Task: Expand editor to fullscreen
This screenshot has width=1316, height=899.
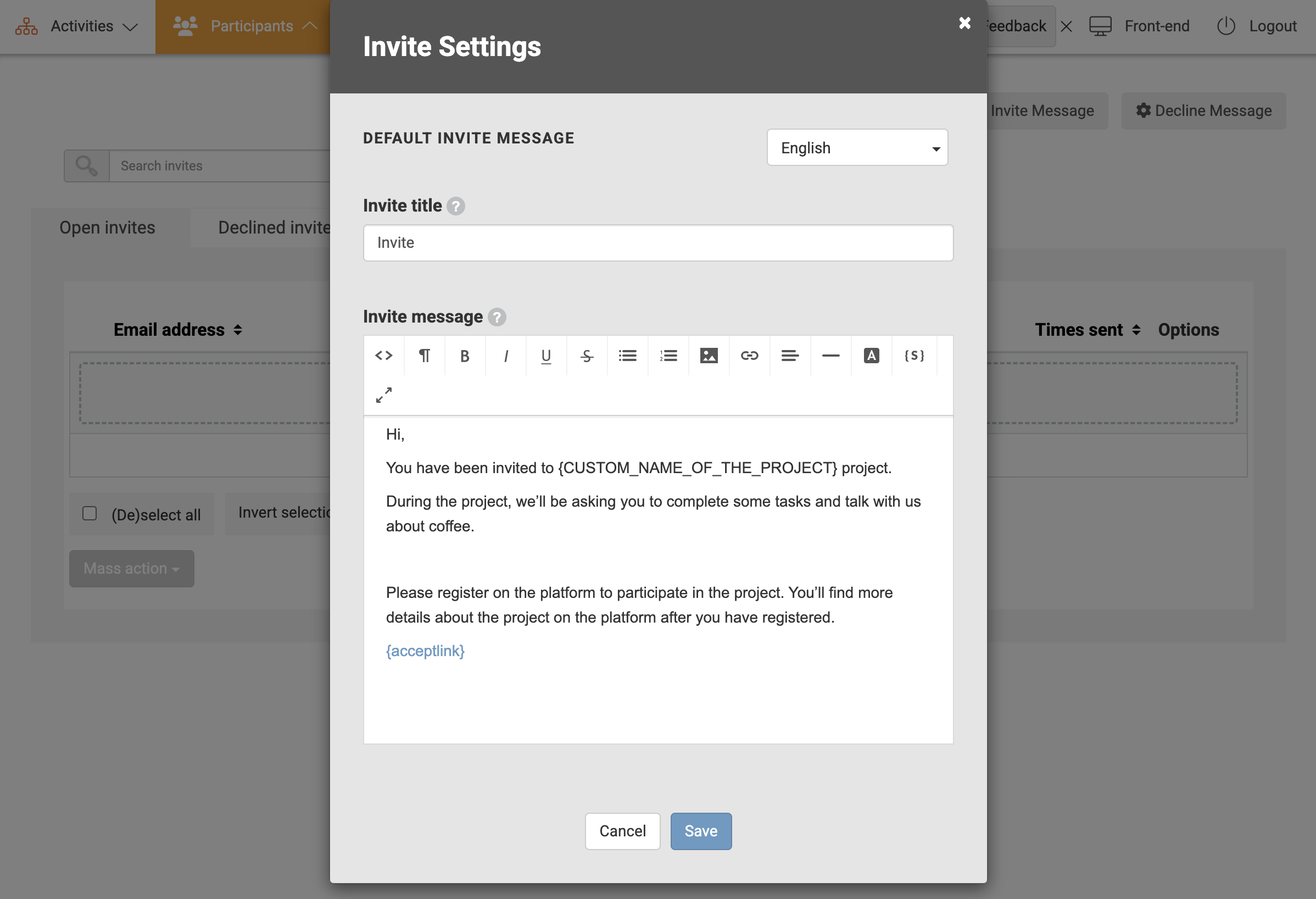Action: [x=383, y=395]
